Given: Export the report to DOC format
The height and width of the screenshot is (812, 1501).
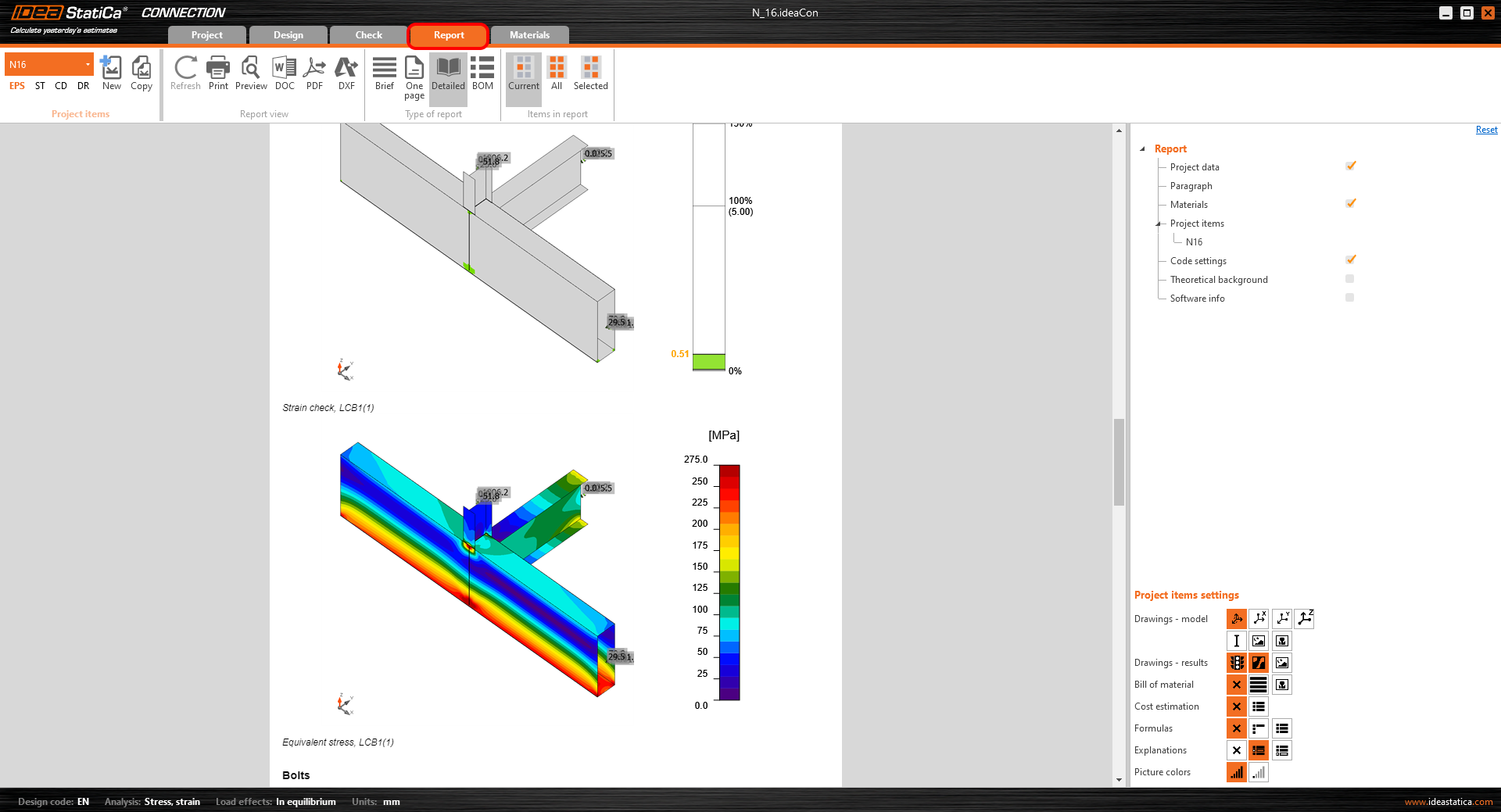Looking at the screenshot, I should pos(284,74).
